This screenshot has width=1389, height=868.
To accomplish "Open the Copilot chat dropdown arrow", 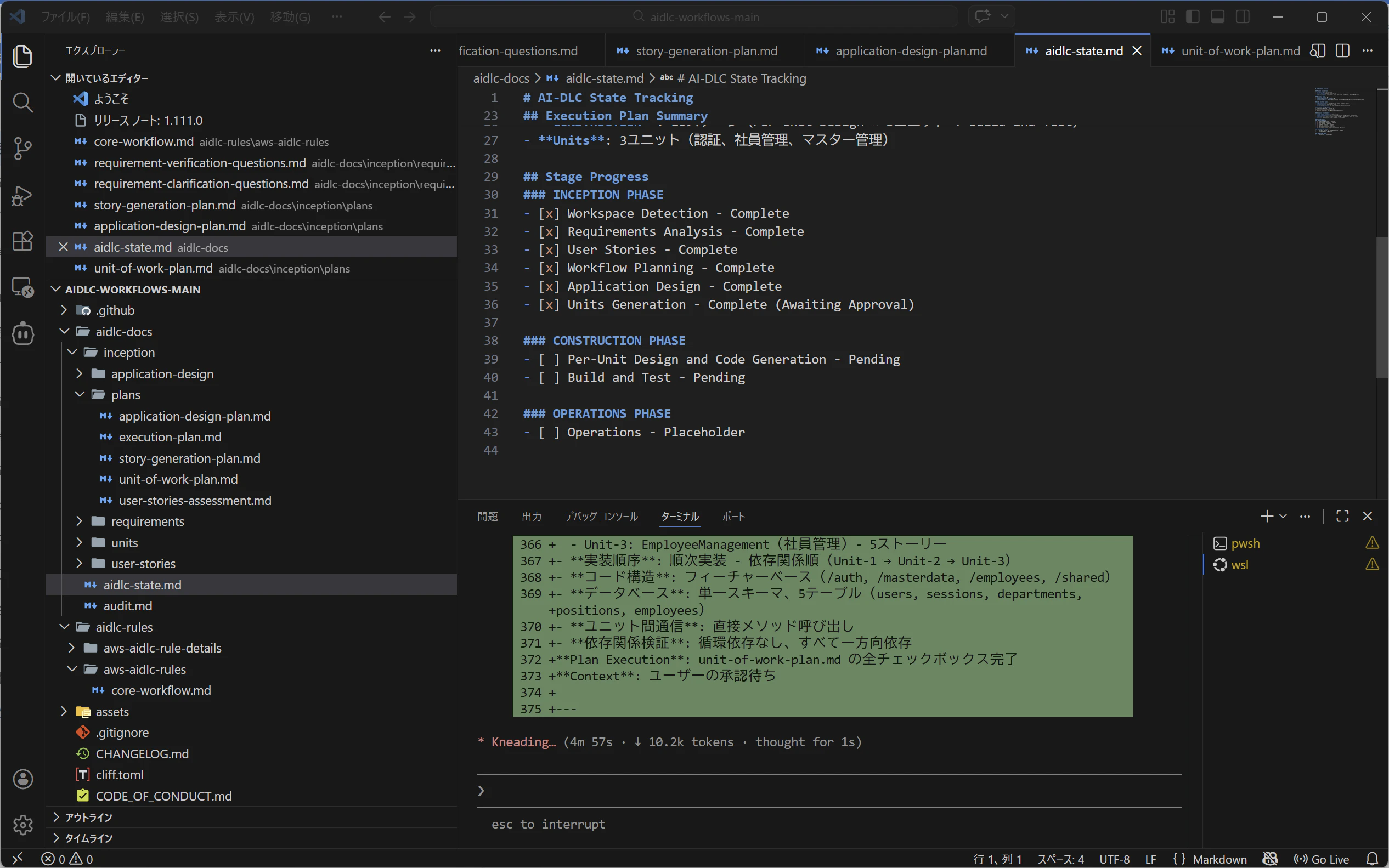I will (1005, 16).
